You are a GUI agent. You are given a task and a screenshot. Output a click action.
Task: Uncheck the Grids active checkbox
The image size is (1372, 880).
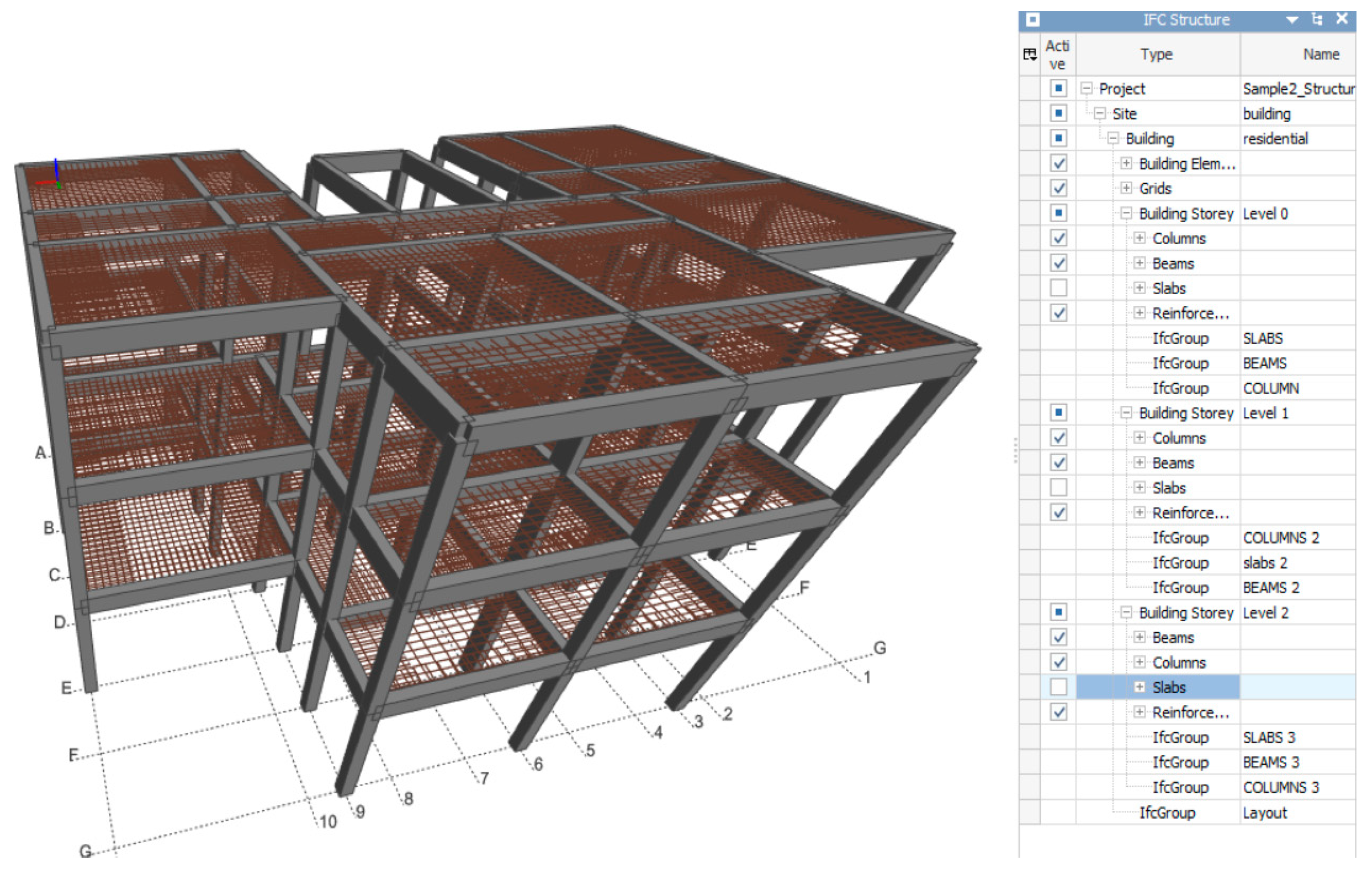click(1058, 188)
